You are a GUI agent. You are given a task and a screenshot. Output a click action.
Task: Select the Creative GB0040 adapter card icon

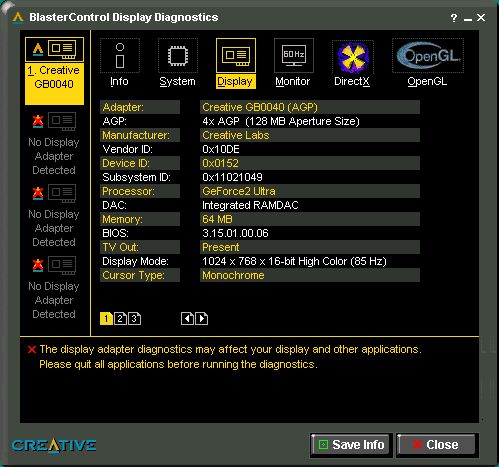pos(54,49)
